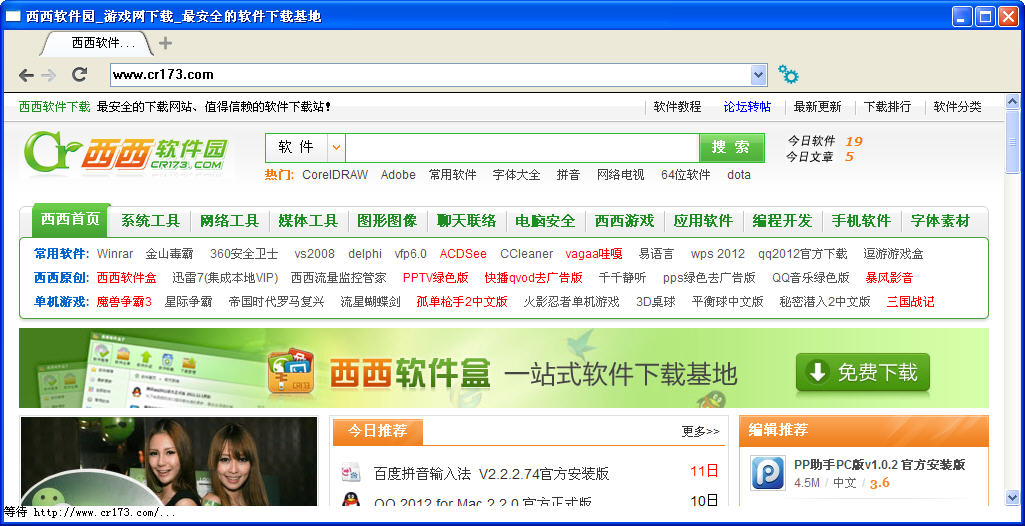
Task: Open browser settings via gear icon
Action: point(788,74)
